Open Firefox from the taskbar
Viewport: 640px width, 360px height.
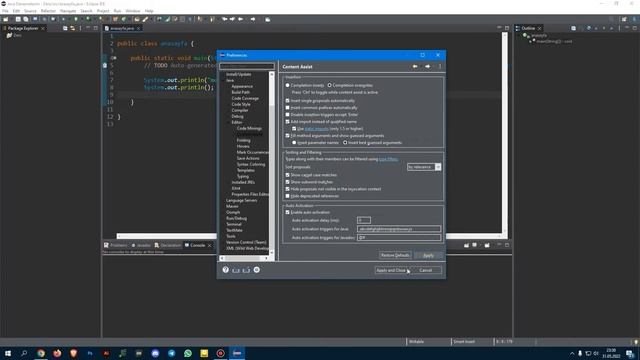[x=57, y=353]
